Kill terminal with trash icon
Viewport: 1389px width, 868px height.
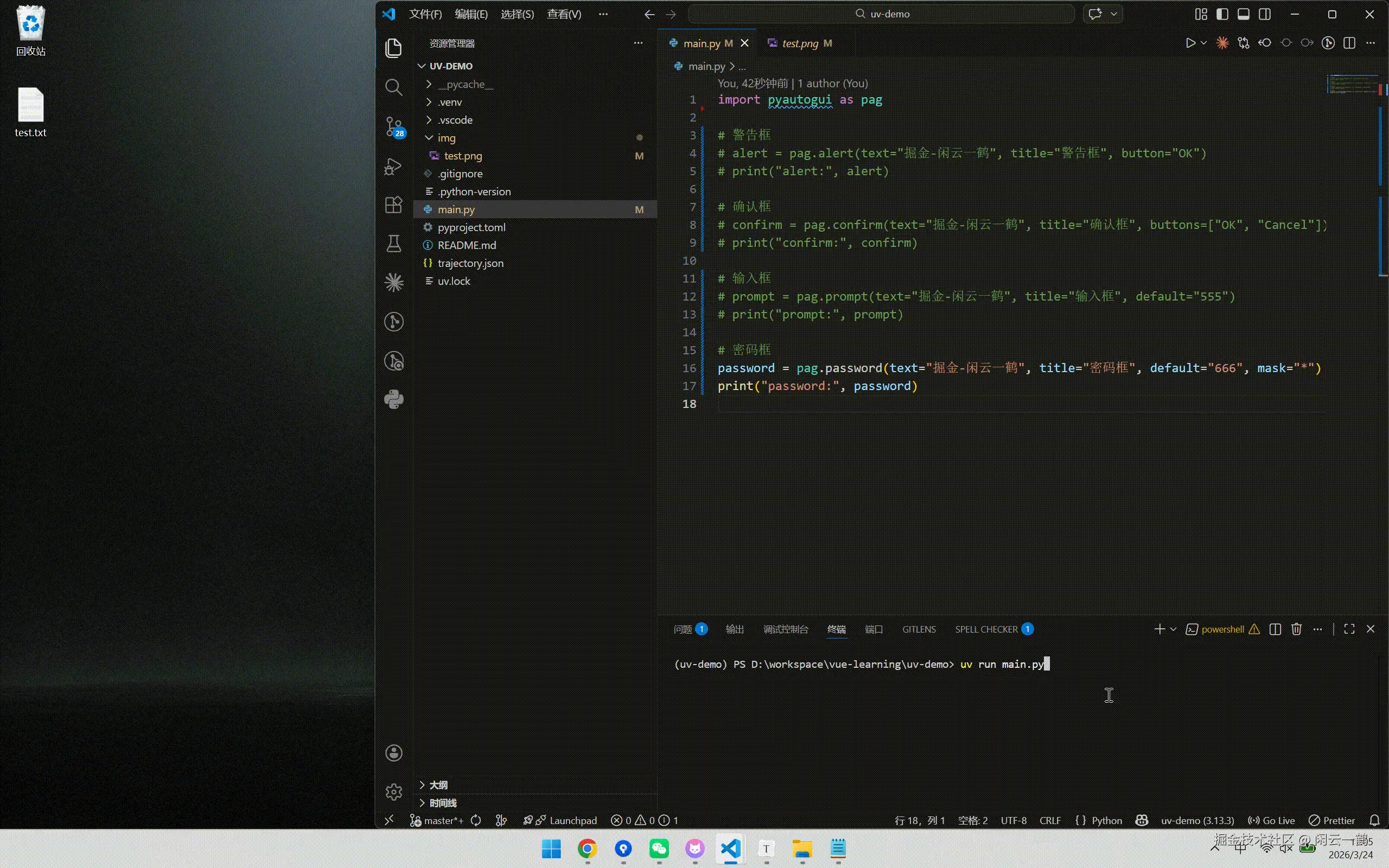coord(1296,629)
